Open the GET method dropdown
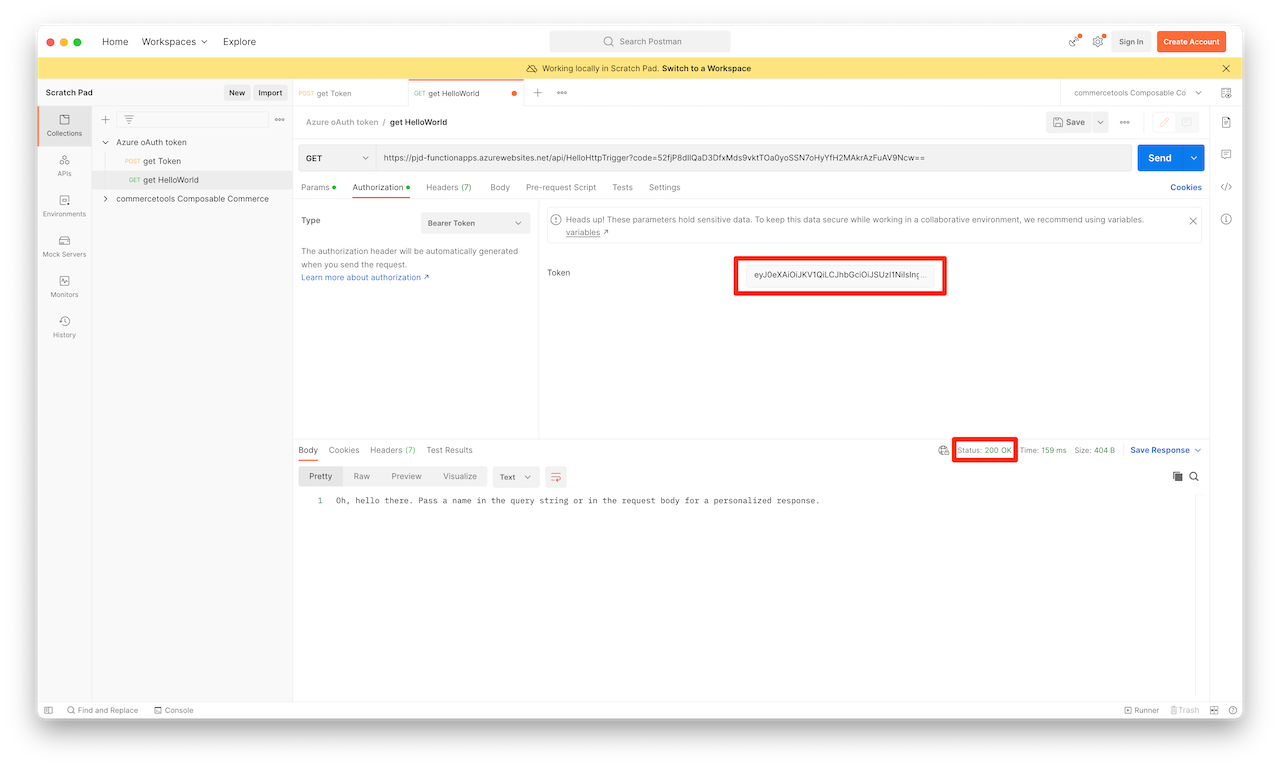The image size is (1280, 768). tap(337, 158)
